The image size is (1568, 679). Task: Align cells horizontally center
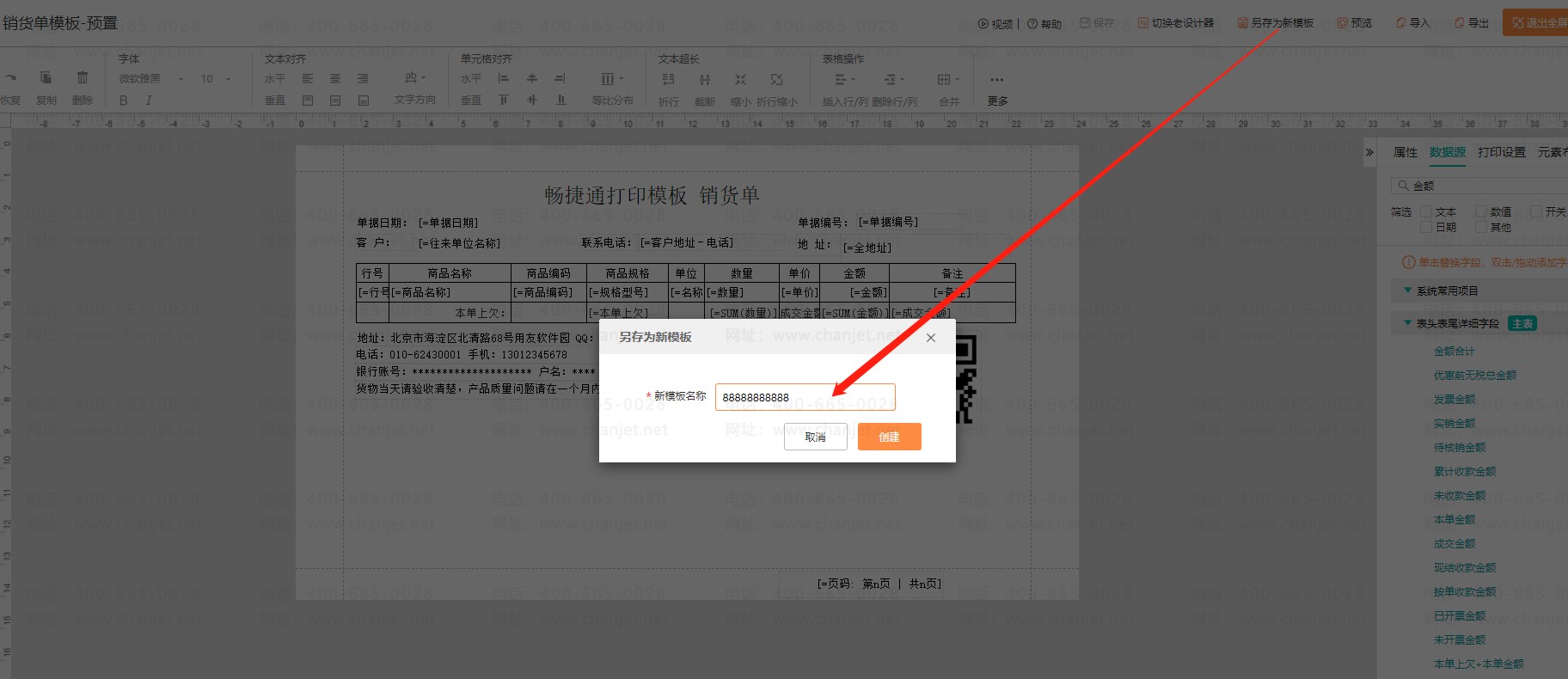(x=532, y=78)
